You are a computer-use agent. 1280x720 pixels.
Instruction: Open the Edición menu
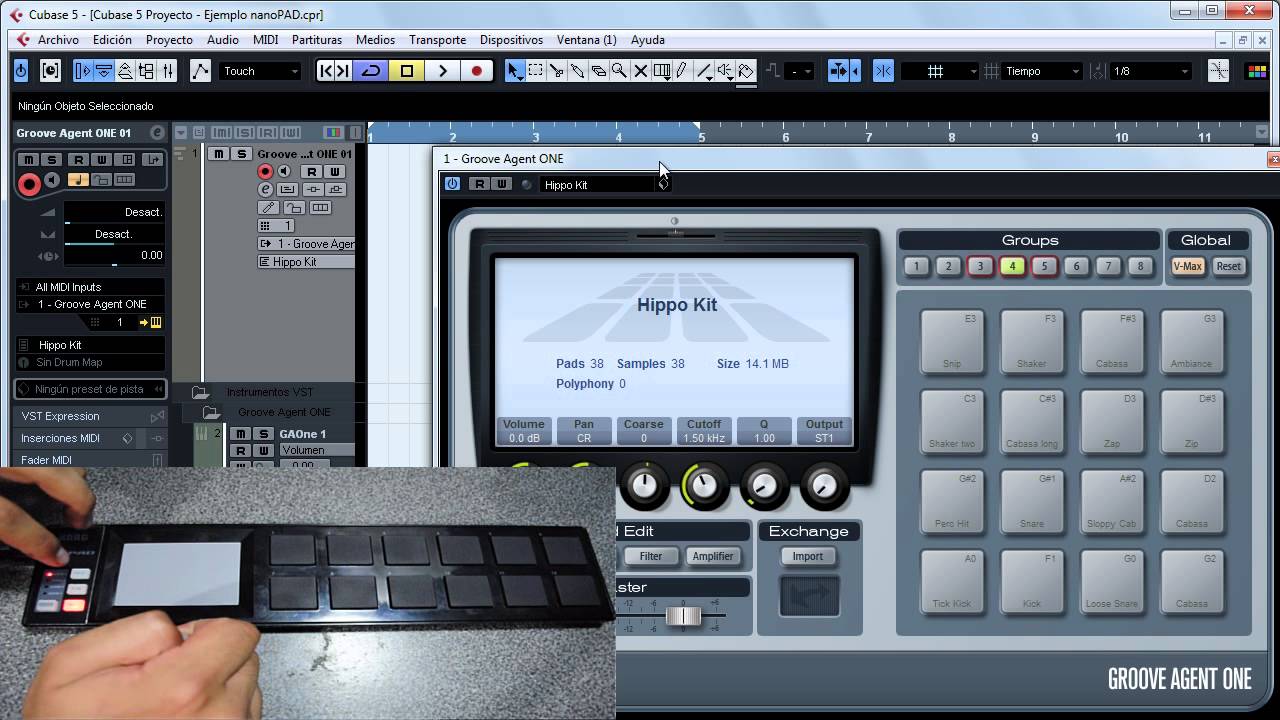[112, 40]
